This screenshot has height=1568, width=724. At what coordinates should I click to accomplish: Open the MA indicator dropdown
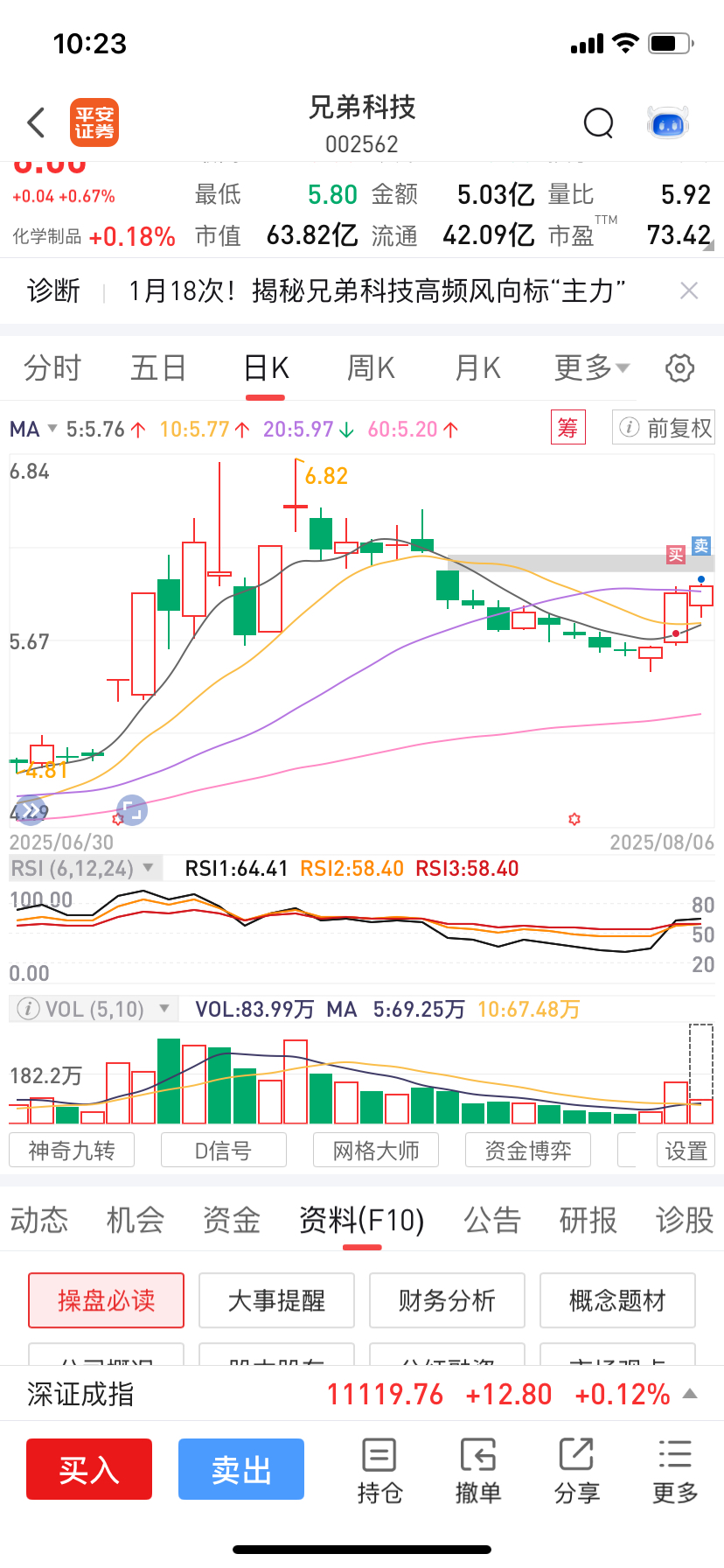tap(34, 430)
